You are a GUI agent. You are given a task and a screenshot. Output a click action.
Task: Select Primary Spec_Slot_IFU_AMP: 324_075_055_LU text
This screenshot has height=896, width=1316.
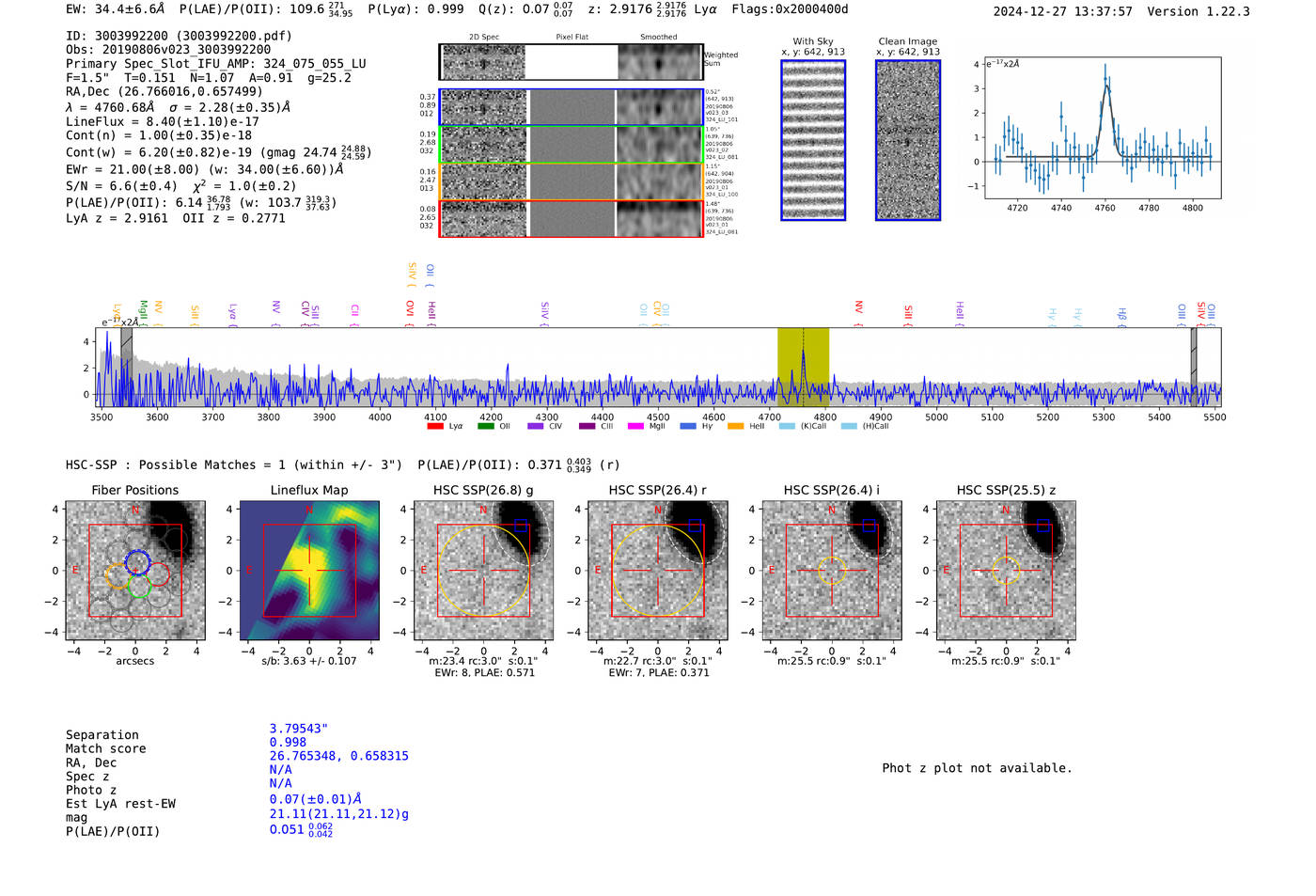click(216, 63)
